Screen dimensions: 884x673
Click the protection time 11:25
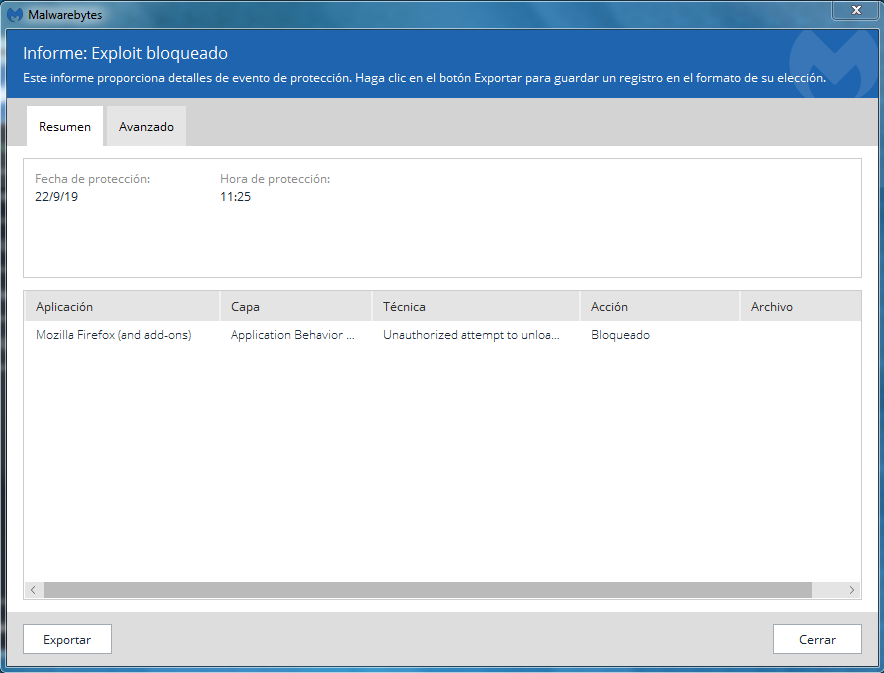point(236,197)
